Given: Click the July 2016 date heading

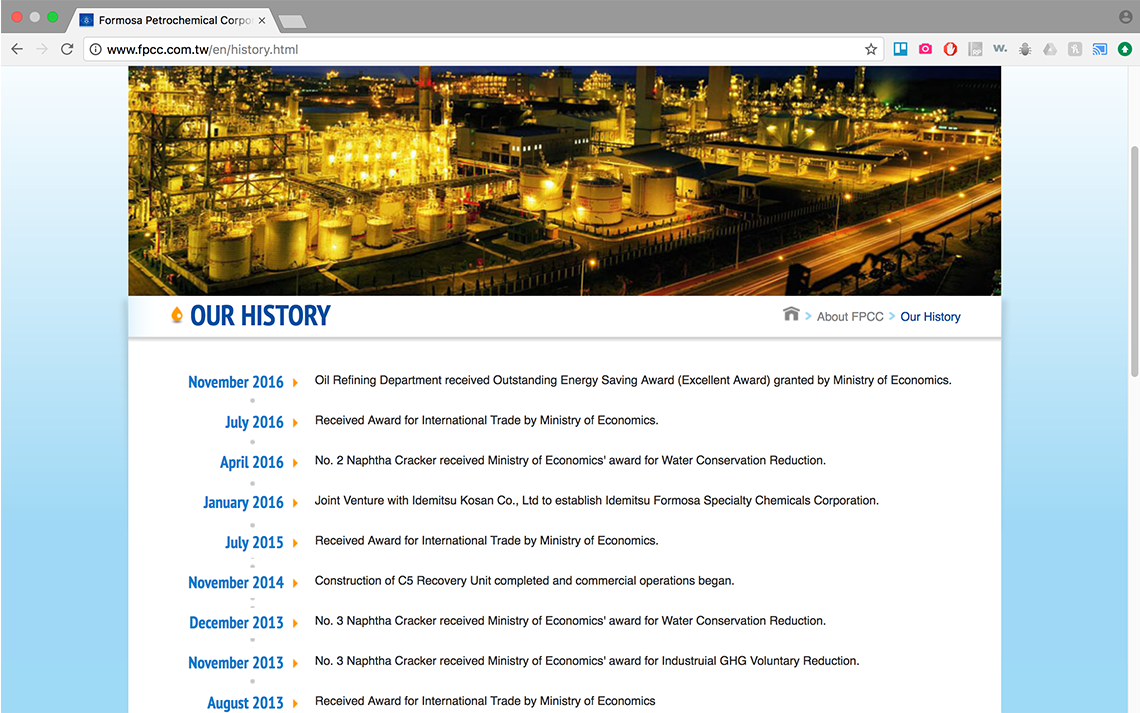Looking at the screenshot, I should (254, 422).
